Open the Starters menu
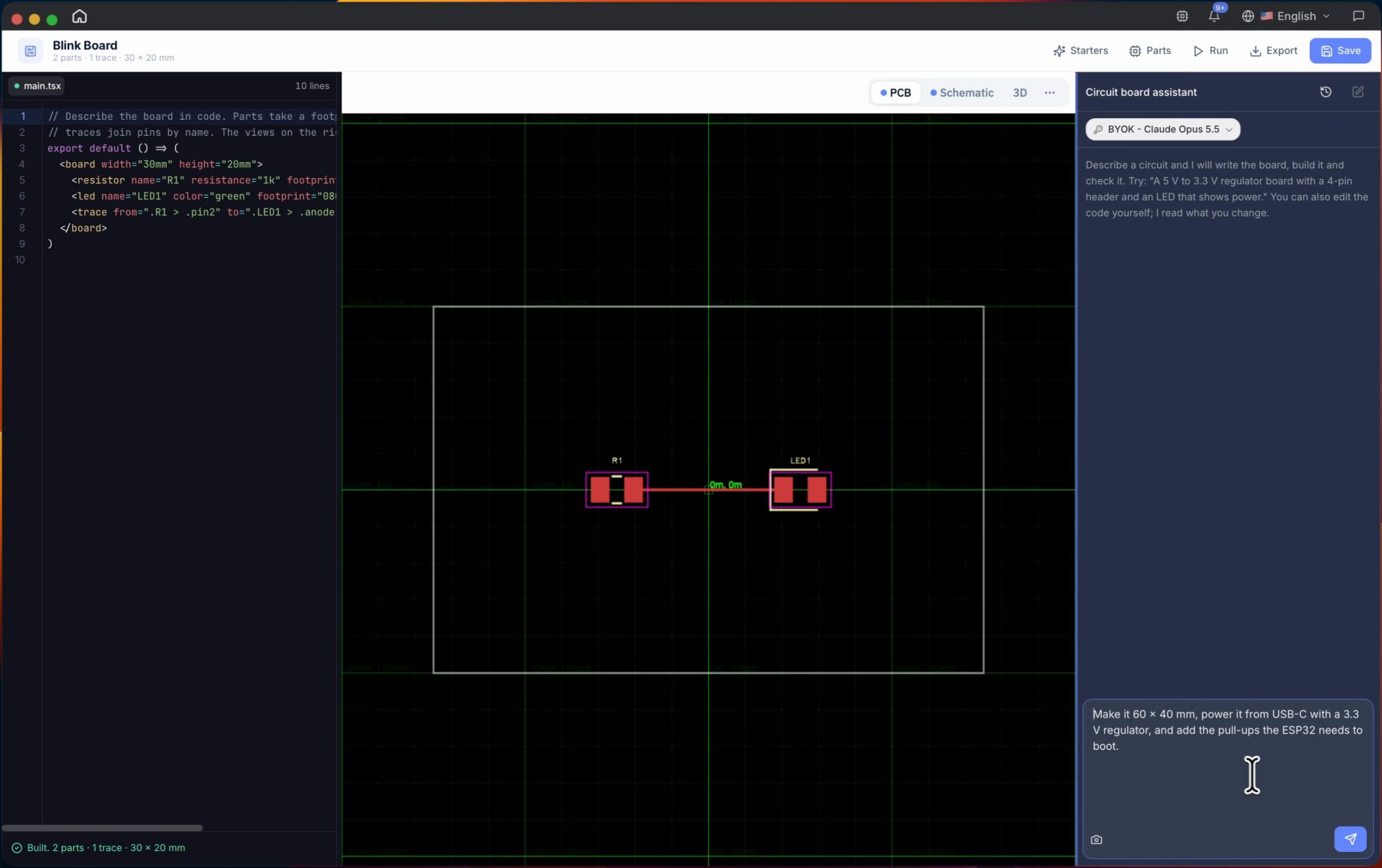The width and height of the screenshot is (1382, 868). 1080,51
